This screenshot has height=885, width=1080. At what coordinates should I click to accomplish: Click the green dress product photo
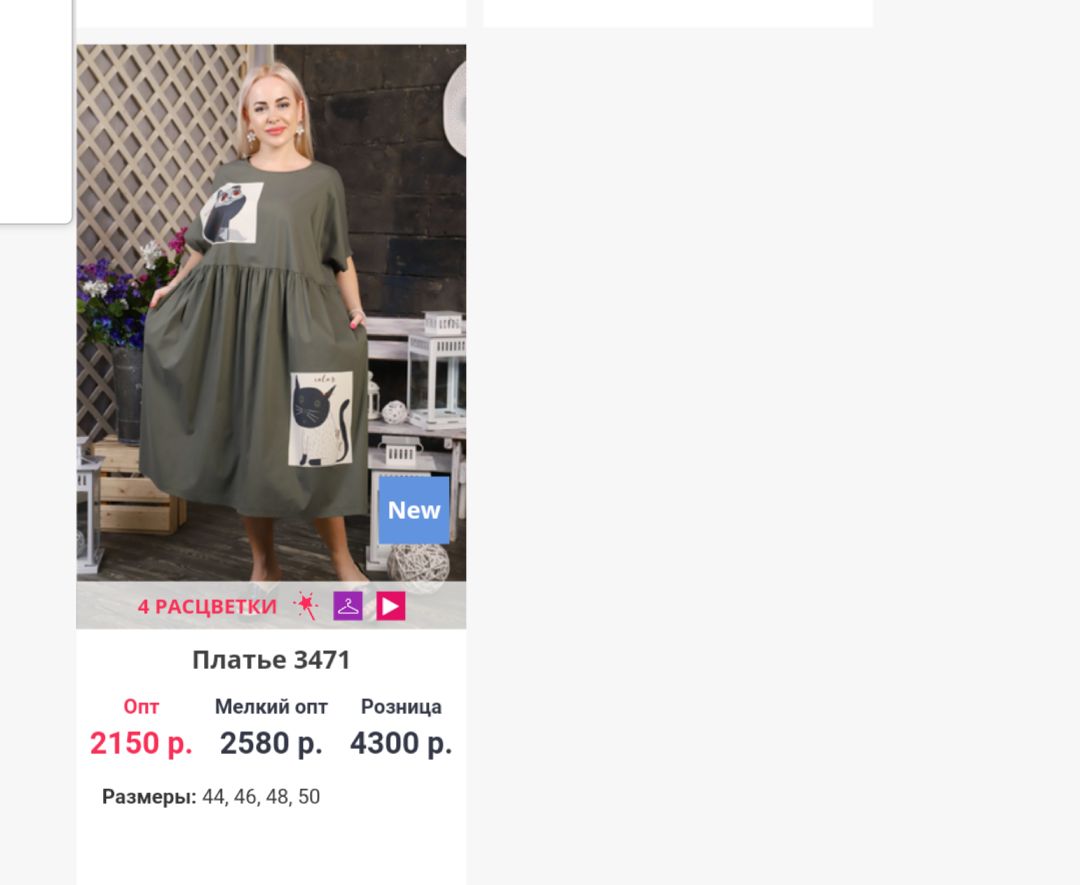coord(271,313)
